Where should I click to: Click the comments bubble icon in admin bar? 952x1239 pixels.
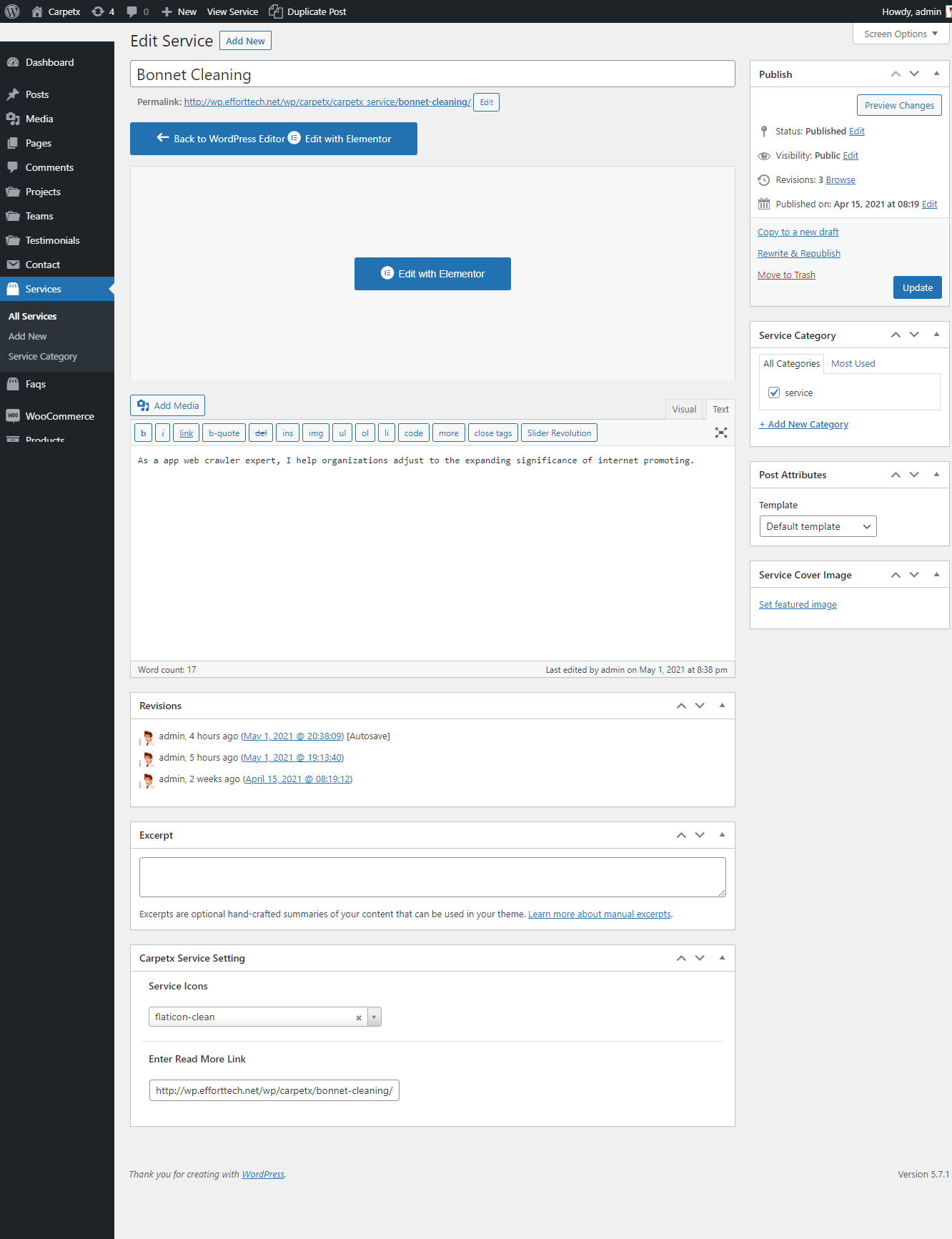(x=132, y=11)
